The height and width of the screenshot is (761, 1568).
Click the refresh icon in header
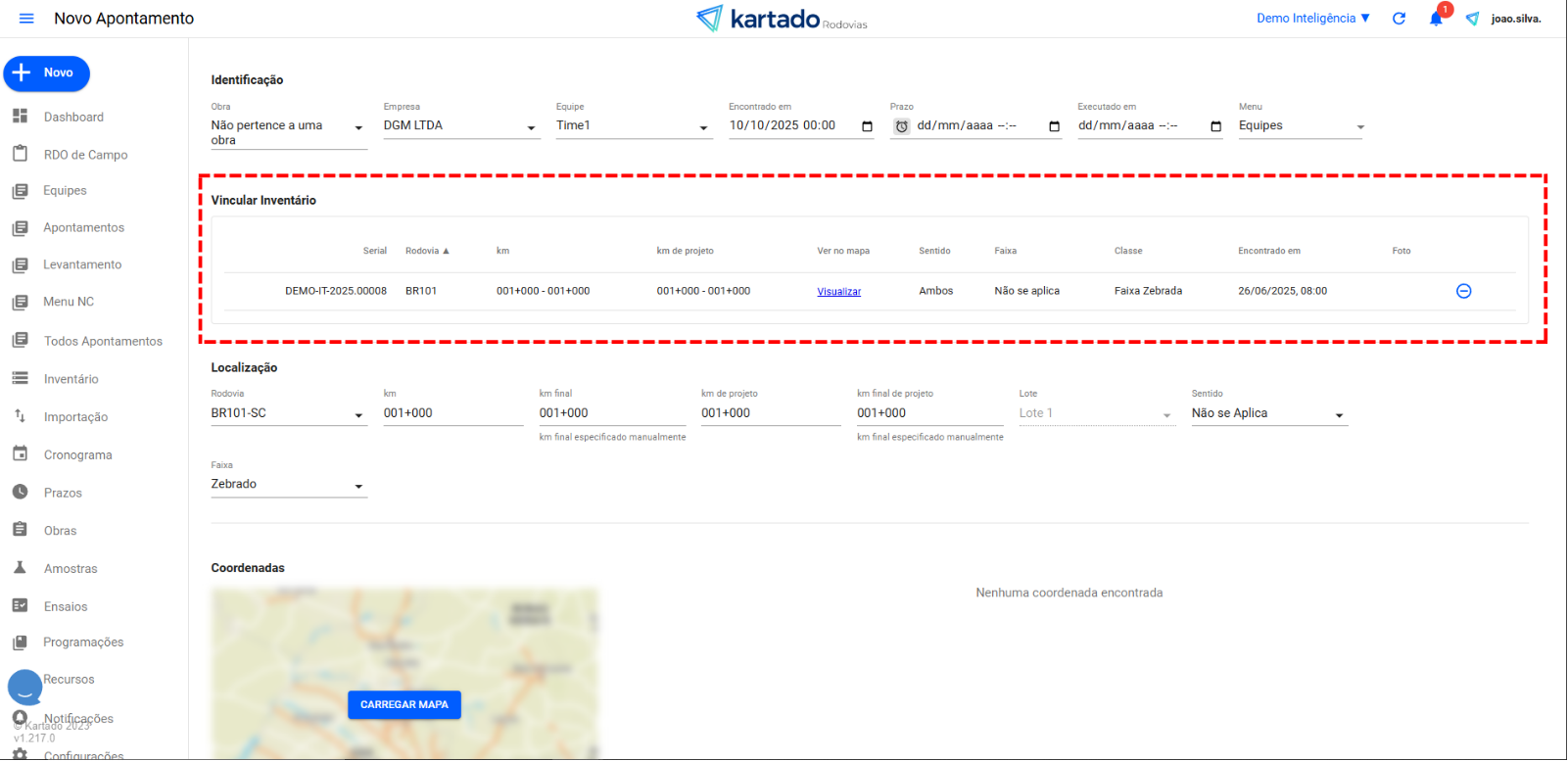(x=1399, y=19)
